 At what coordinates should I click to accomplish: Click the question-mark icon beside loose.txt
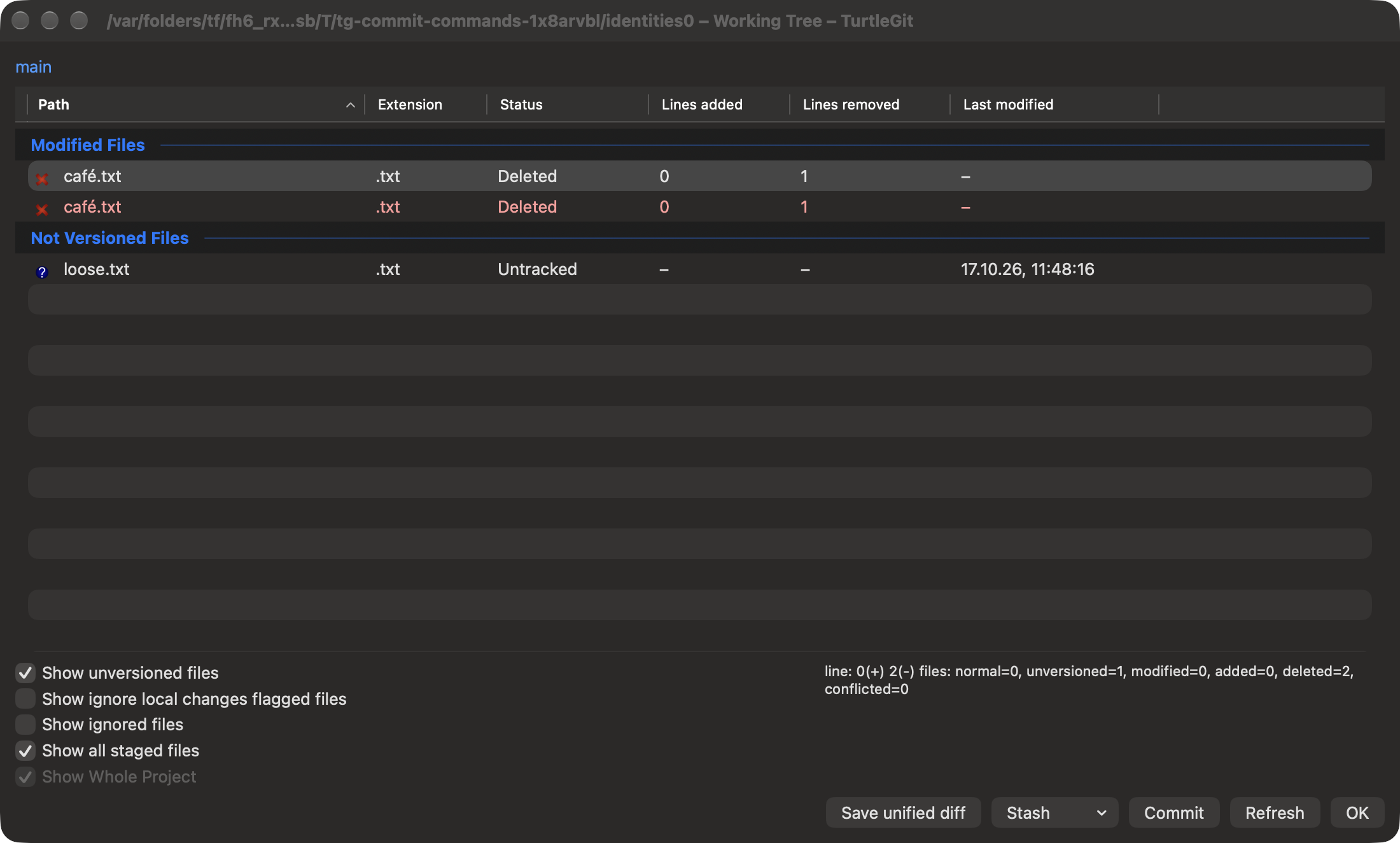(42, 272)
